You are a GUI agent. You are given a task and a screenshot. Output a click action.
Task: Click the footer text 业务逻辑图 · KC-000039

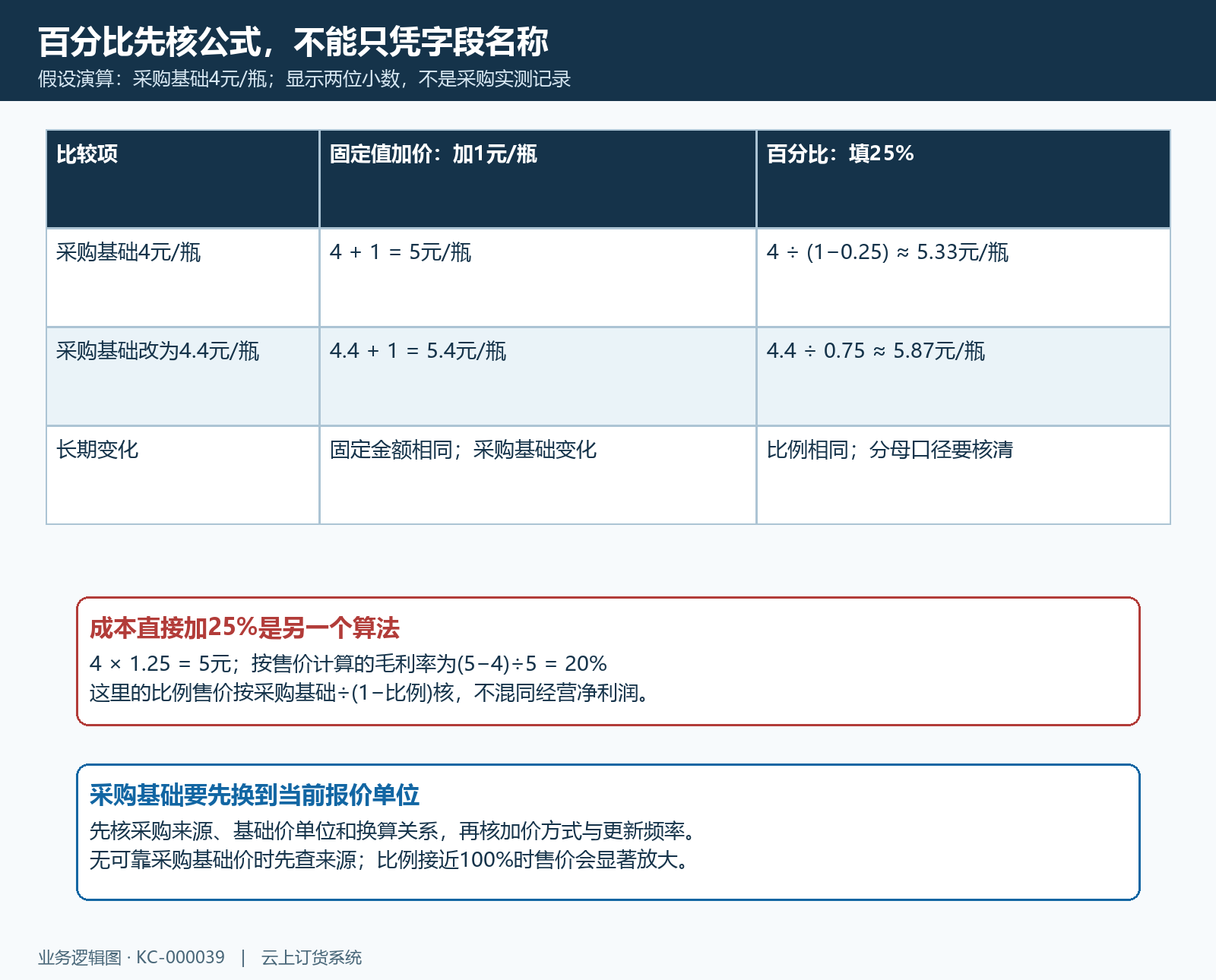(131, 958)
